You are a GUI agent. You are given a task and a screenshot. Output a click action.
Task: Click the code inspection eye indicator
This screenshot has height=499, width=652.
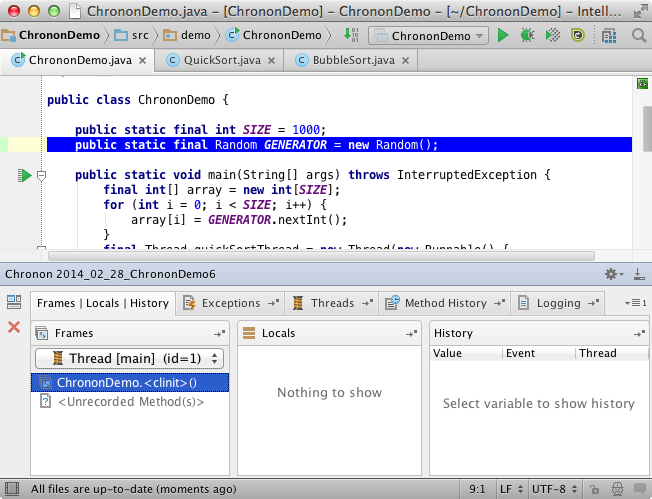point(642,84)
